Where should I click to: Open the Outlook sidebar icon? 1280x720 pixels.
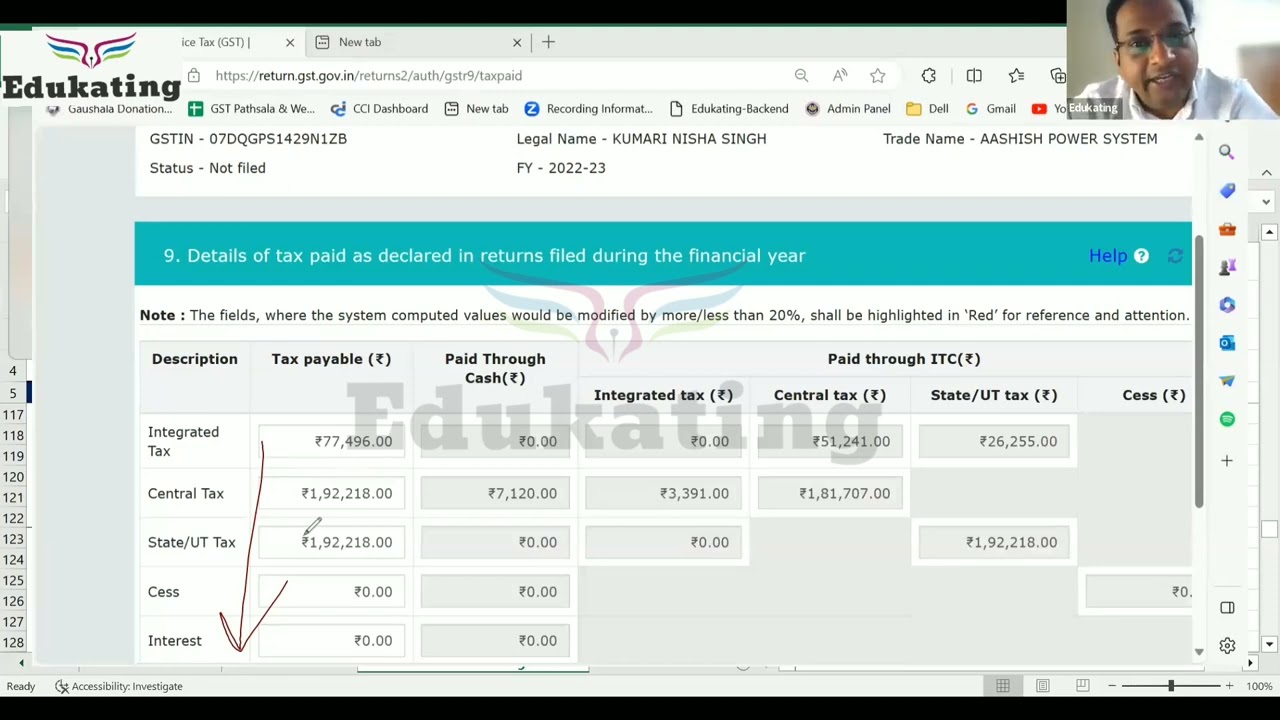pos(1227,343)
